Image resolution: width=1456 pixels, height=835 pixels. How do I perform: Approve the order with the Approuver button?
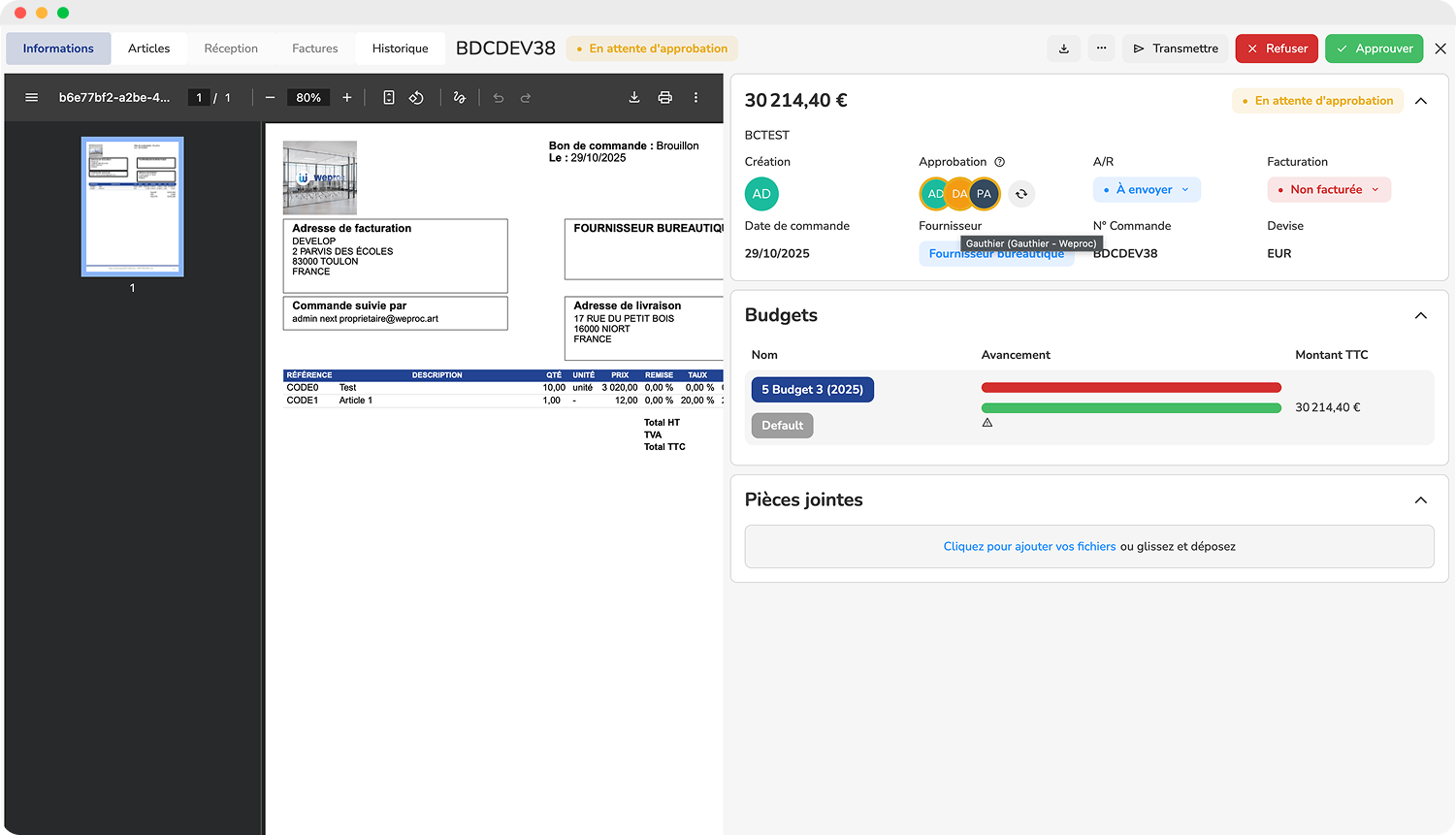pyautogui.click(x=1374, y=48)
